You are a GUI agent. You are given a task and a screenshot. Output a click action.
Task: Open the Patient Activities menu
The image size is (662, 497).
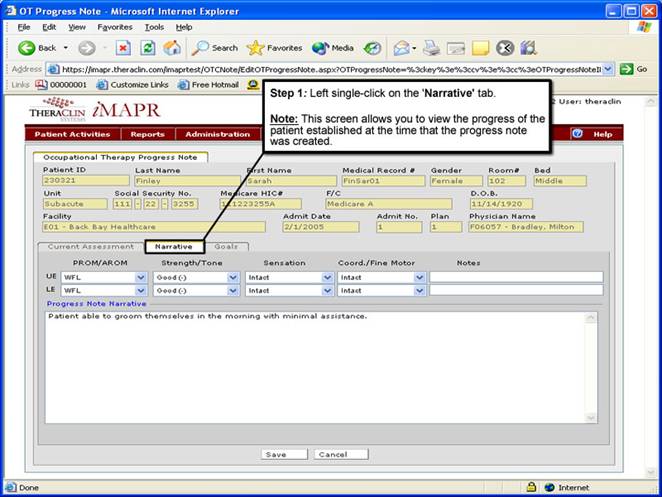(x=72, y=134)
